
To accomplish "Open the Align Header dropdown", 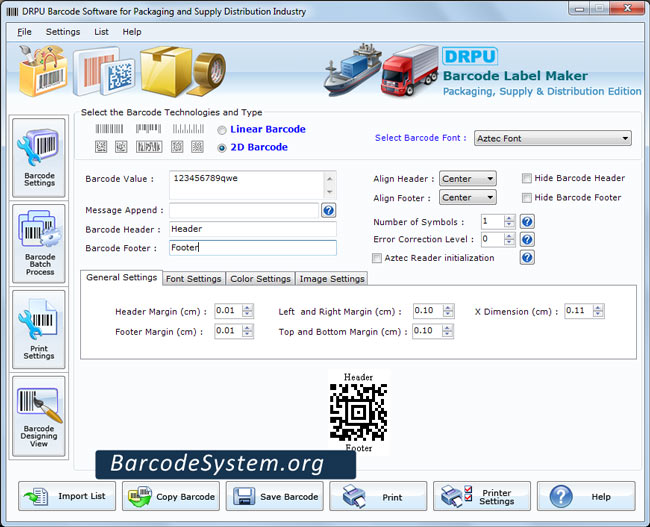I will pyautogui.click(x=468, y=179).
